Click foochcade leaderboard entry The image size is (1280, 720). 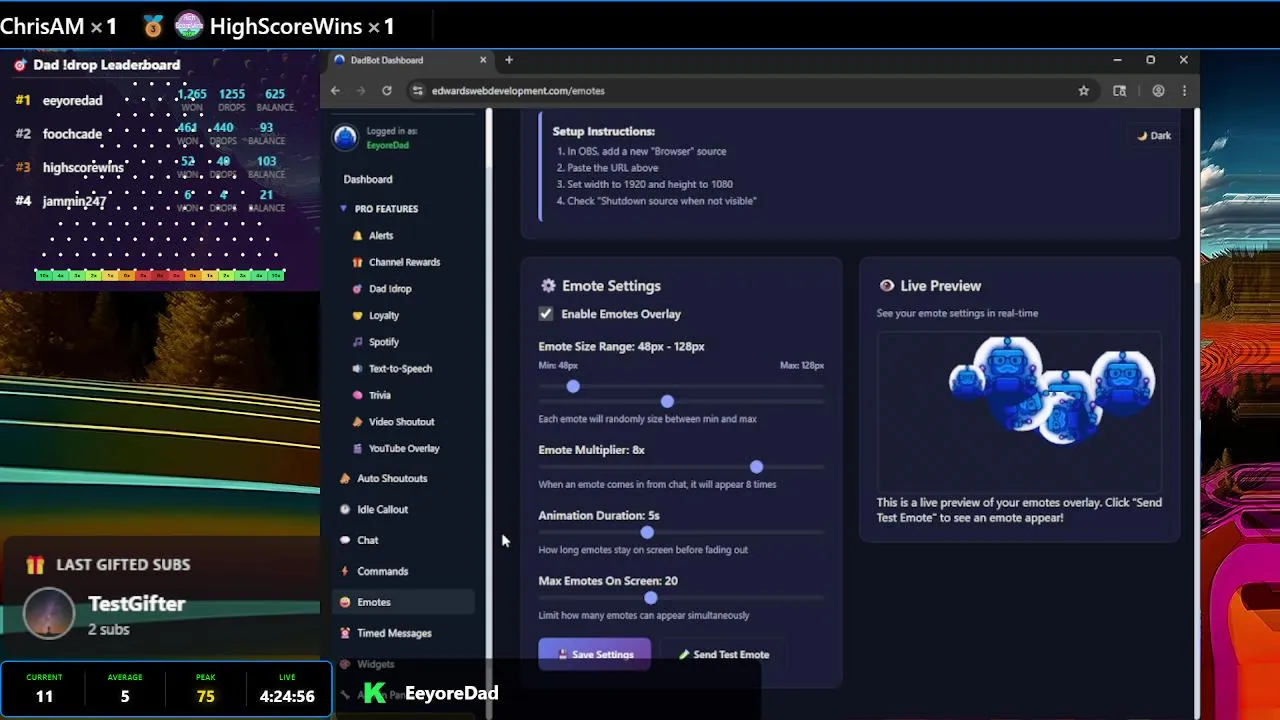click(72, 134)
